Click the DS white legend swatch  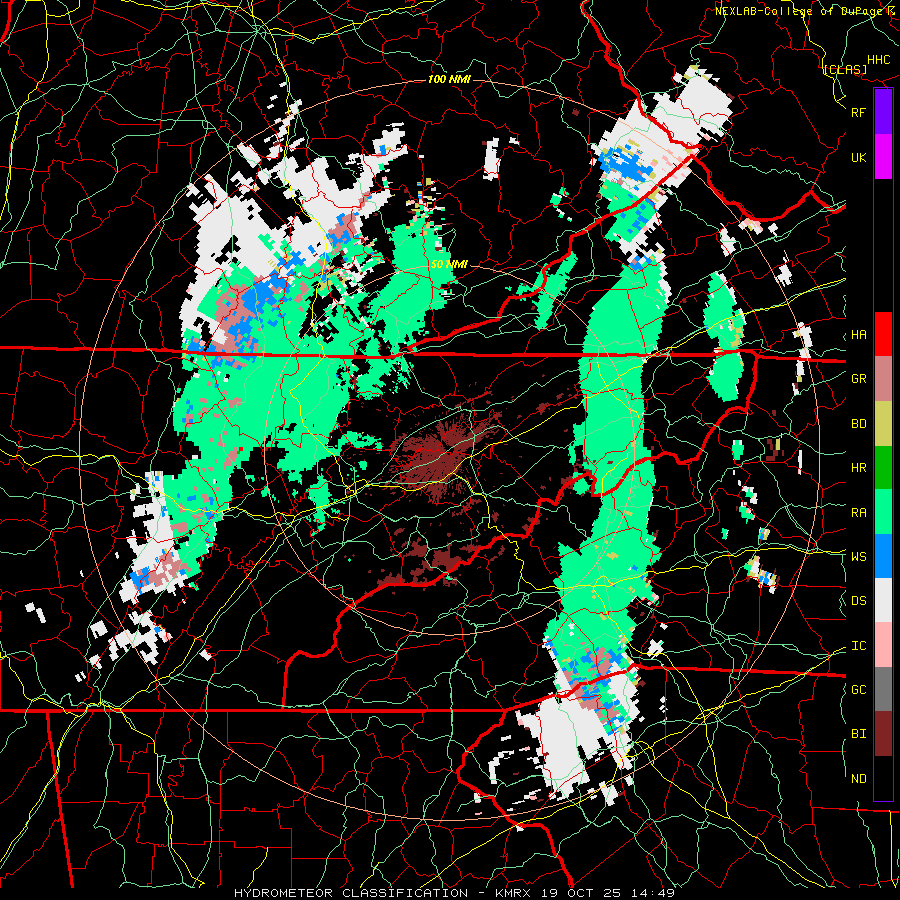pyautogui.click(x=883, y=600)
